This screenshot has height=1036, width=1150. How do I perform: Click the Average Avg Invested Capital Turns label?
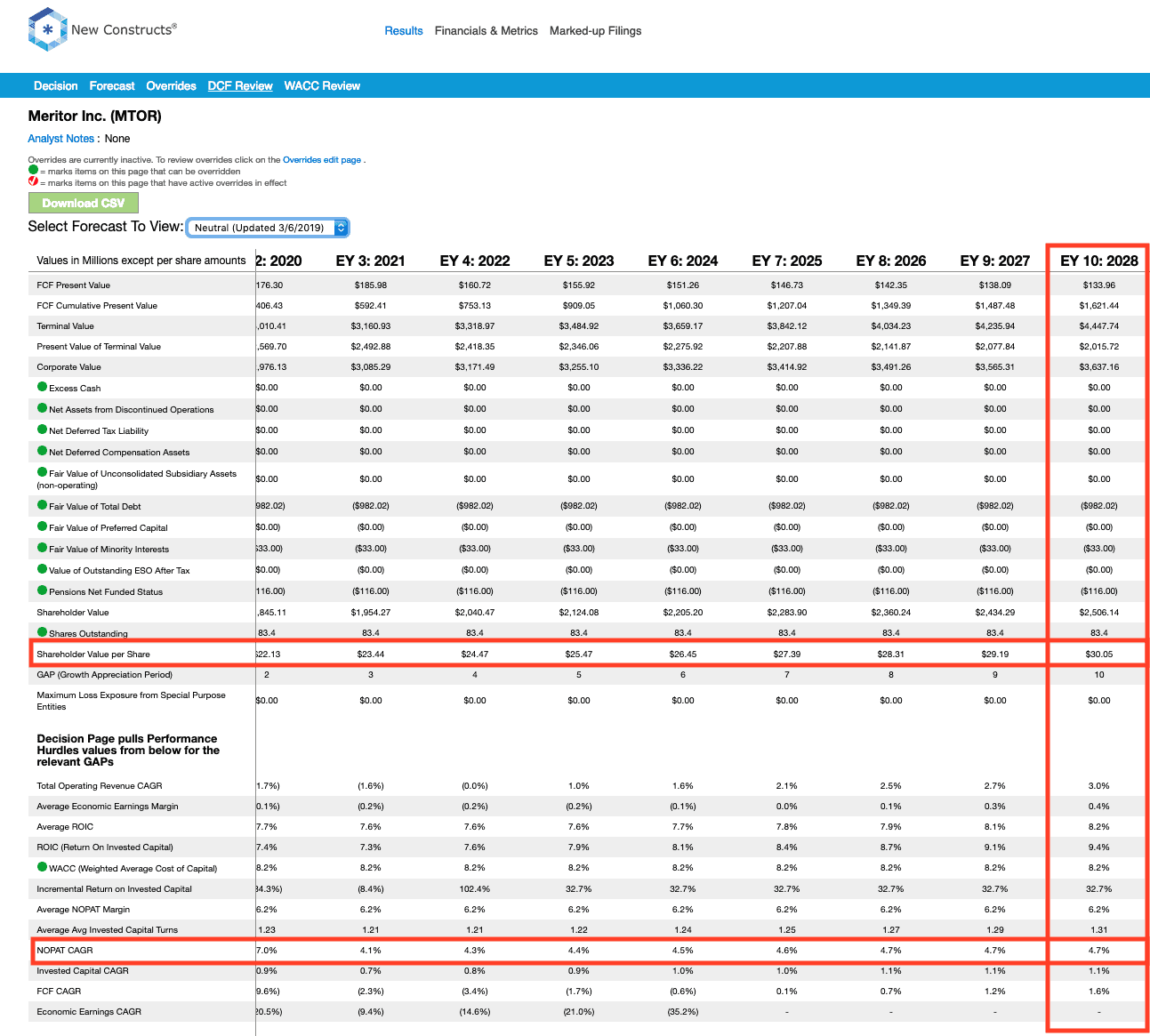pyautogui.click(x=108, y=930)
